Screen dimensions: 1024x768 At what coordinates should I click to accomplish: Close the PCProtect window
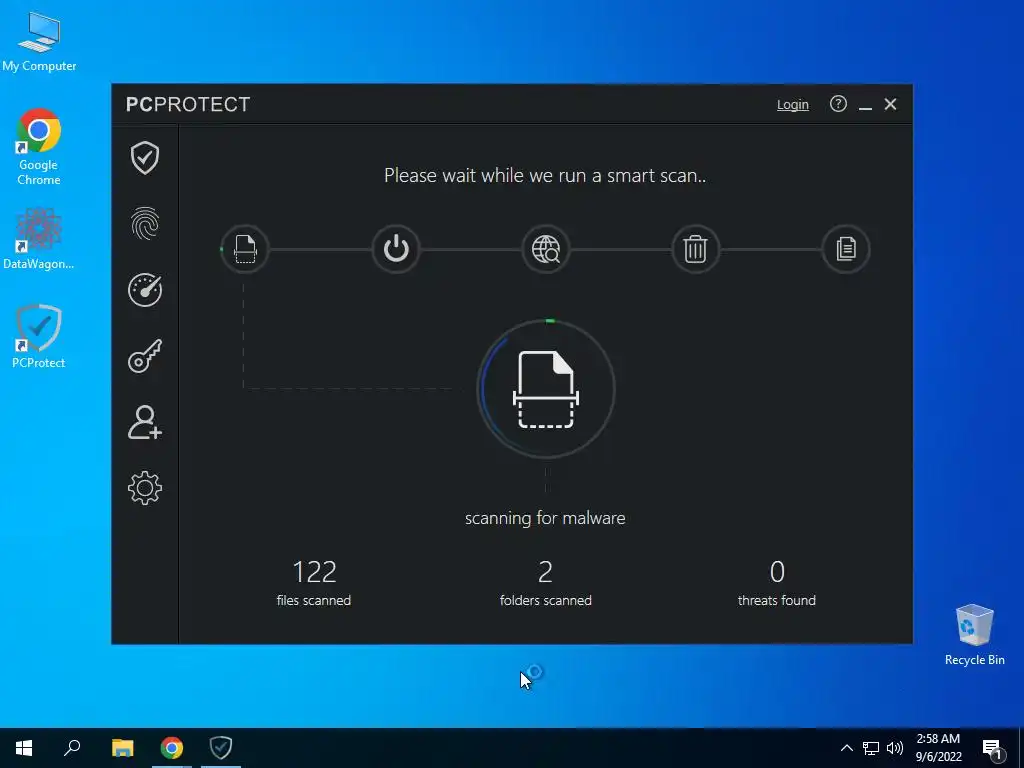point(890,104)
